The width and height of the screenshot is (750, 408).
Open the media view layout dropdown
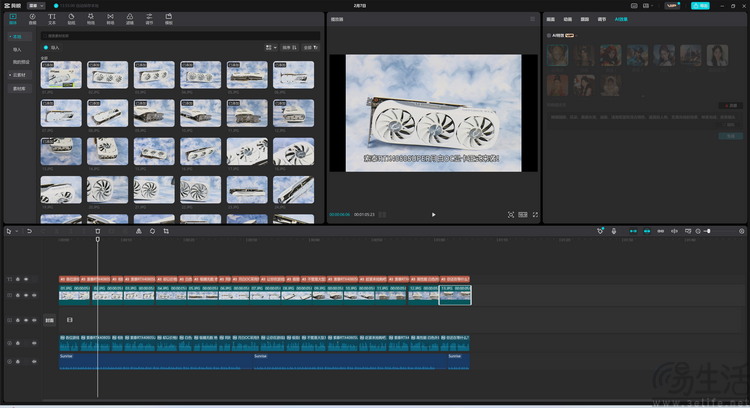point(271,47)
